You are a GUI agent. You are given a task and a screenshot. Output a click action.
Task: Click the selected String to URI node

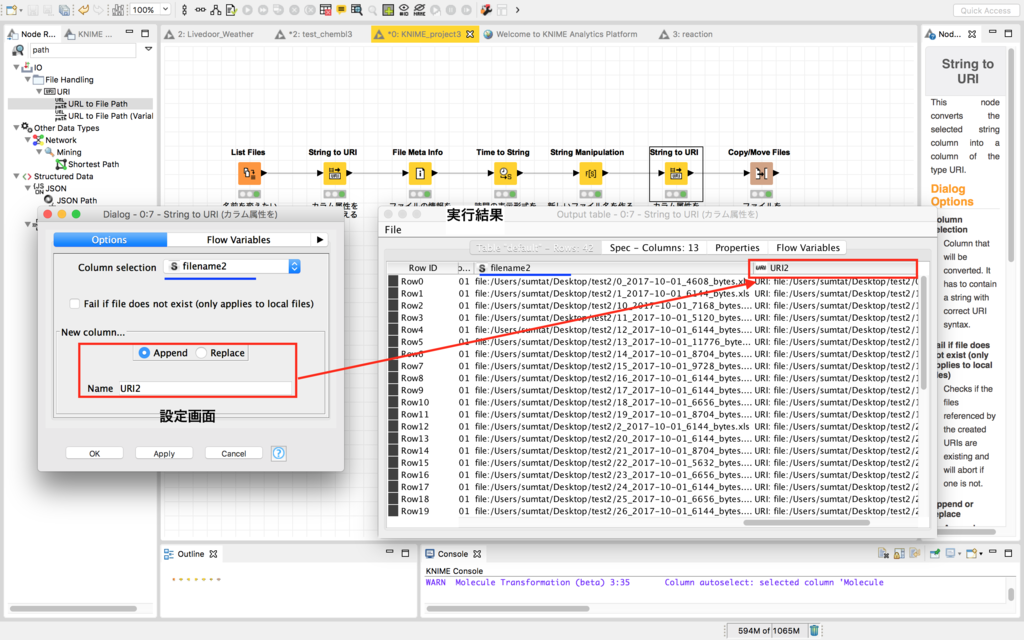click(676, 173)
